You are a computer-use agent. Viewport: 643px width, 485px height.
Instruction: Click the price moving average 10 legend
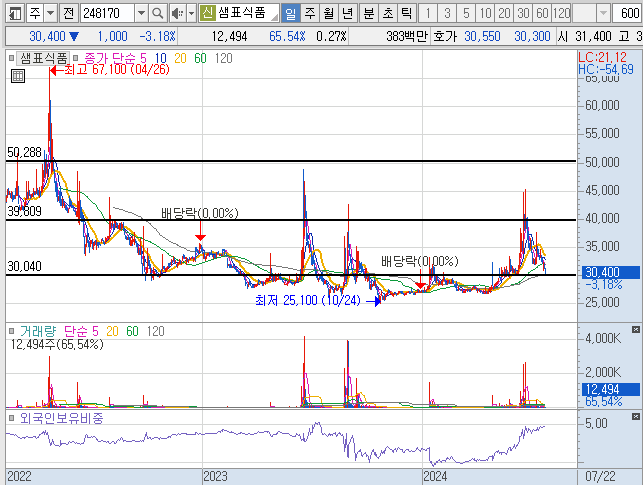(161, 58)
